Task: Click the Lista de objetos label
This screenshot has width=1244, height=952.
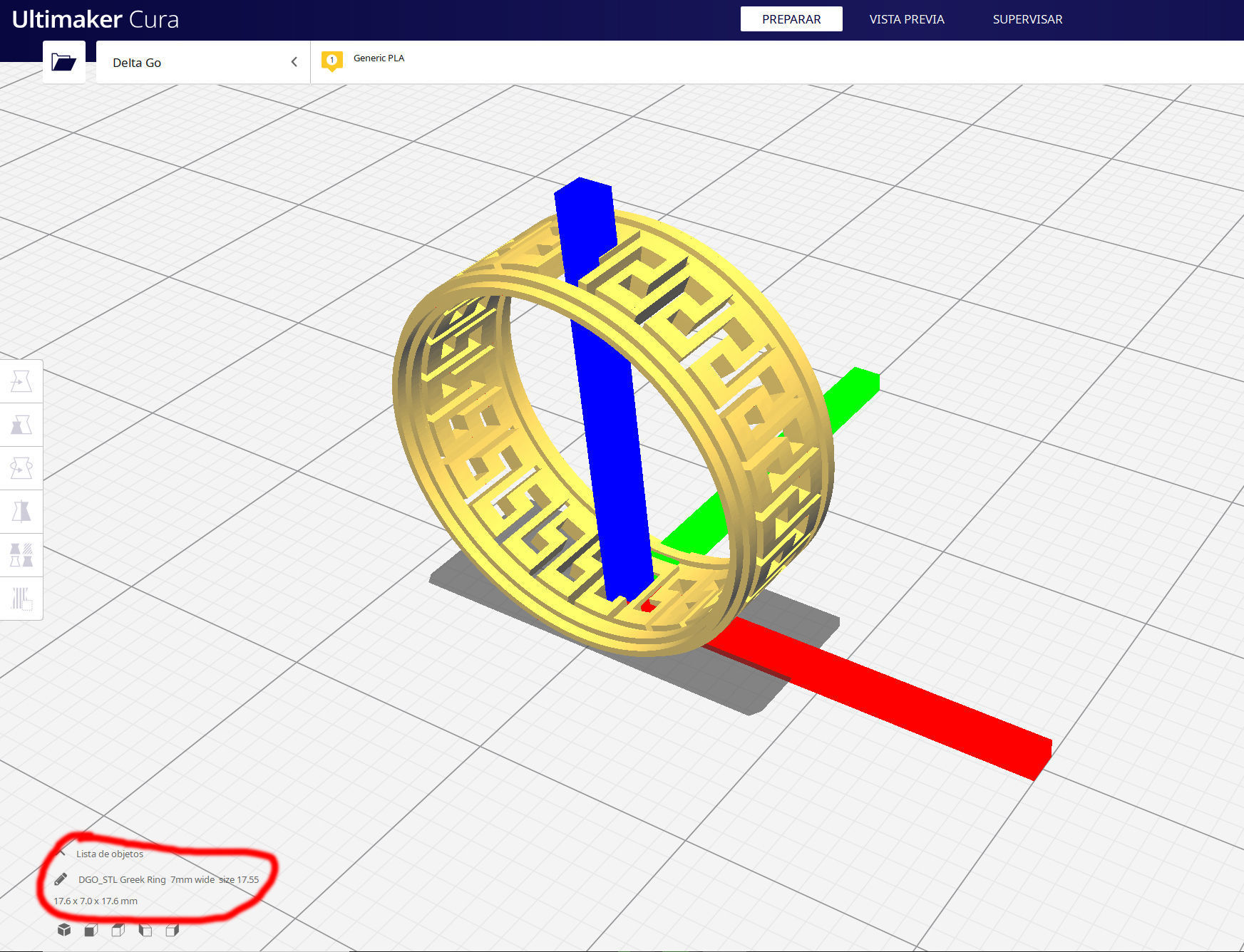Action: click(x=110, y=854)
